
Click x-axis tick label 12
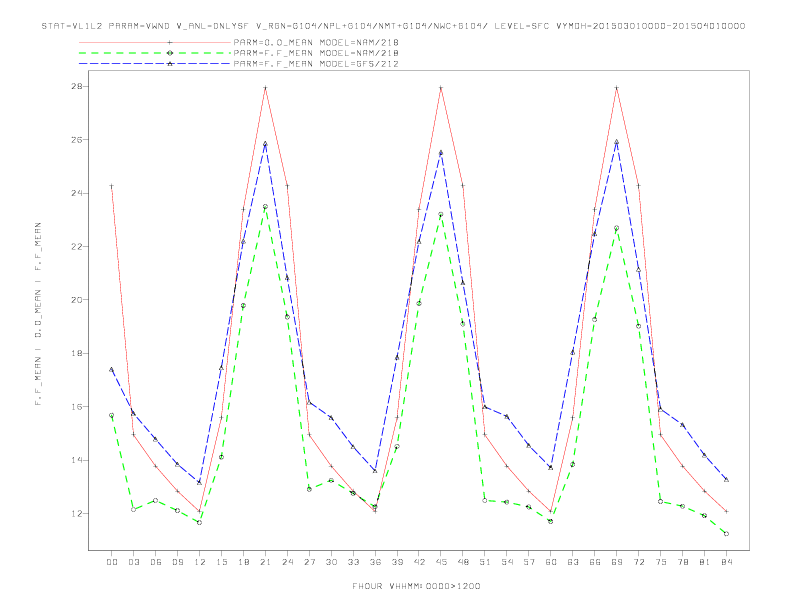click(x=200, y=562)
